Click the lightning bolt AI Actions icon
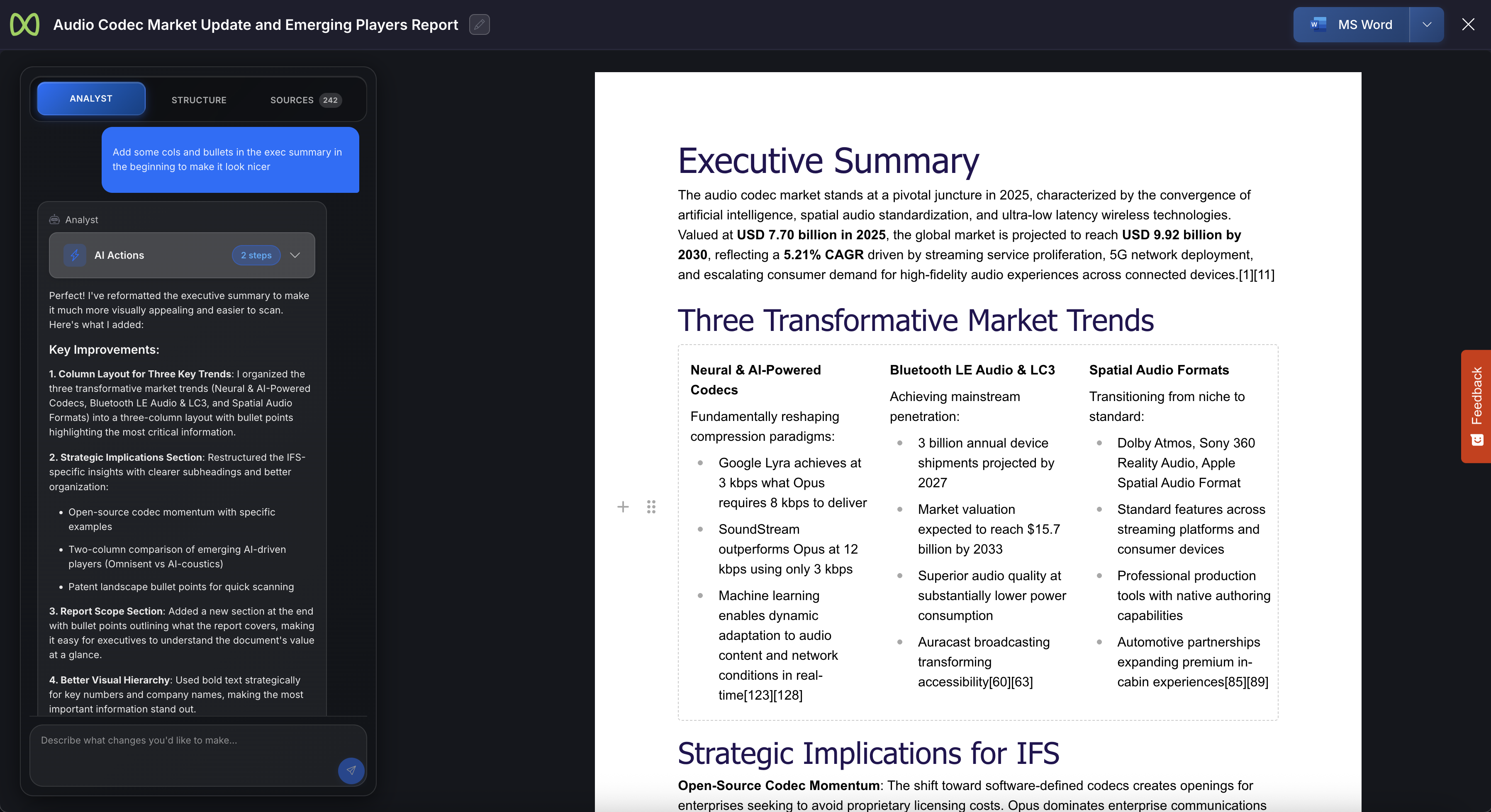This screenshot has height=812, width=1491. pos(75,255)
